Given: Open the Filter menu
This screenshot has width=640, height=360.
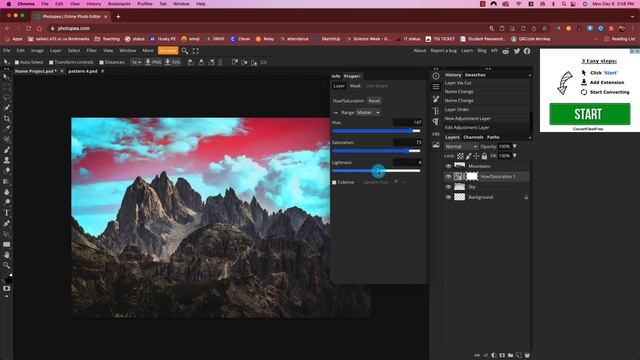Looking at the screenshot, I should (91, 51).
